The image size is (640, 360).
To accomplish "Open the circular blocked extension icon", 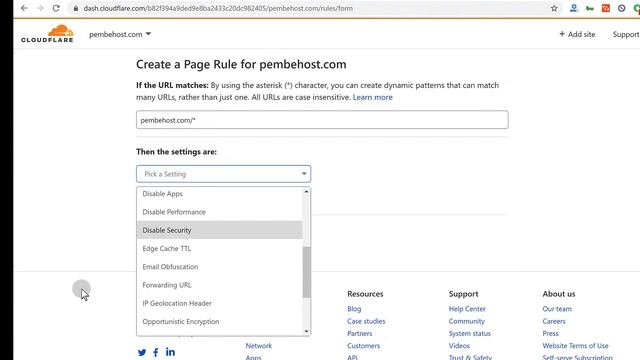I will click(x=622, y=8).
